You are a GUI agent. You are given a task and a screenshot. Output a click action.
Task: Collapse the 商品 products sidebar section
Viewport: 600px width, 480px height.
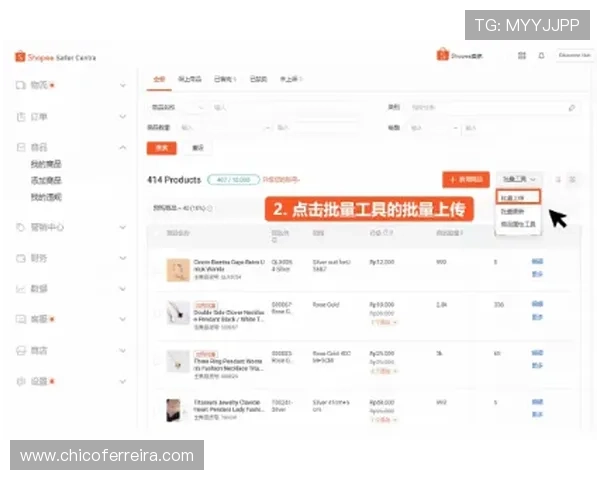[x=123, y=147]
